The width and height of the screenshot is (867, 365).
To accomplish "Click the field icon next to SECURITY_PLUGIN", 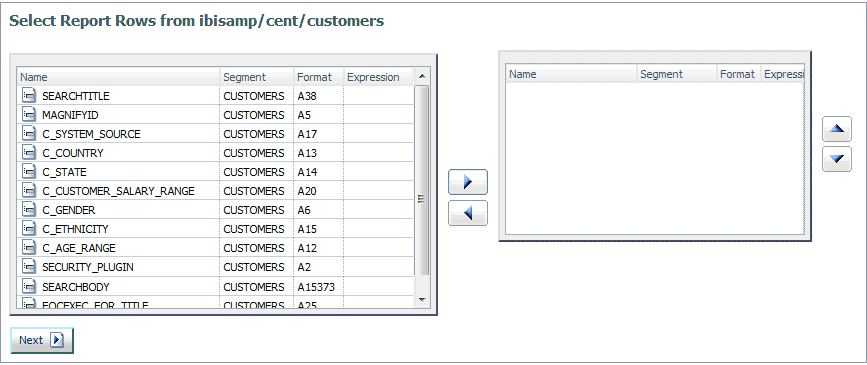I will pos(29,267).
